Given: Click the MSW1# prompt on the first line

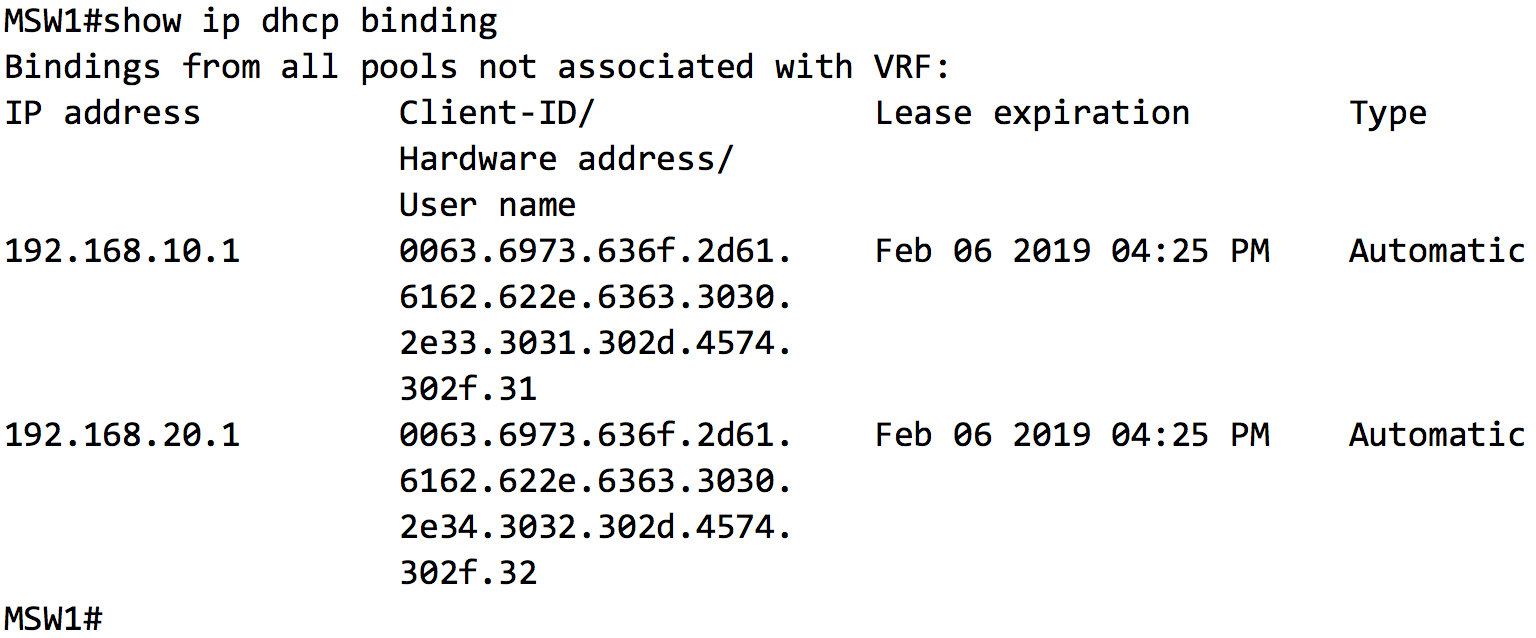Looking at the screenshot, I should click(x=52, y=21).
